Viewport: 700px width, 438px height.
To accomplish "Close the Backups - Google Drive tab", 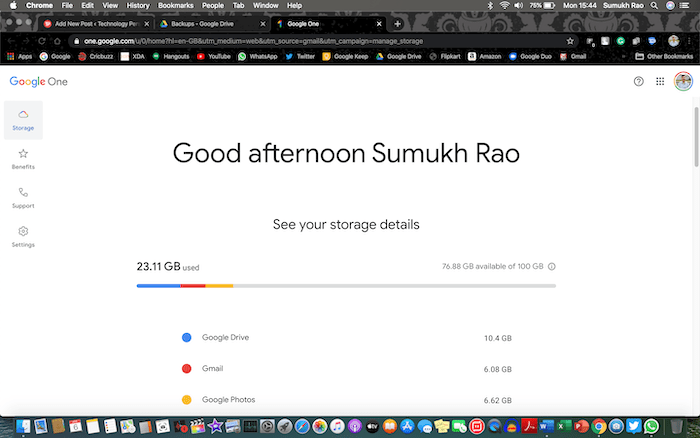I will [x=262, y=24].
